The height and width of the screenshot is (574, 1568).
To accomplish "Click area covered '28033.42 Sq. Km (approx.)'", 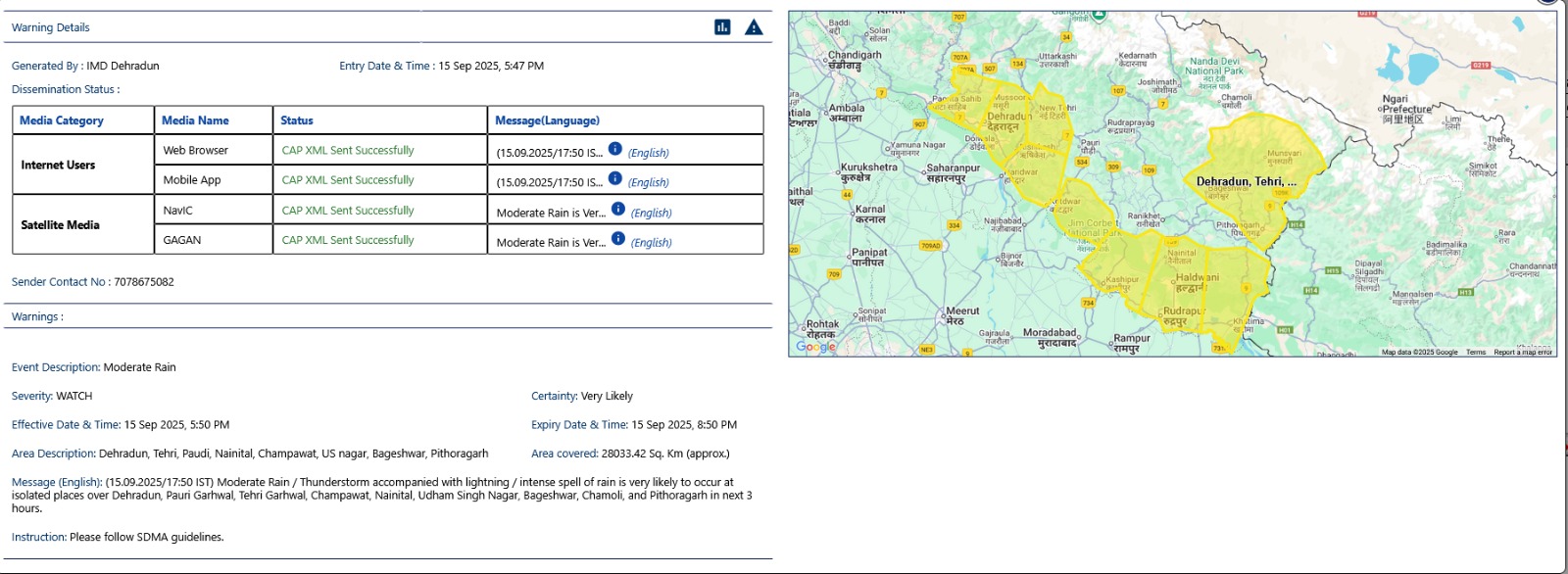I will click(665, 453).
